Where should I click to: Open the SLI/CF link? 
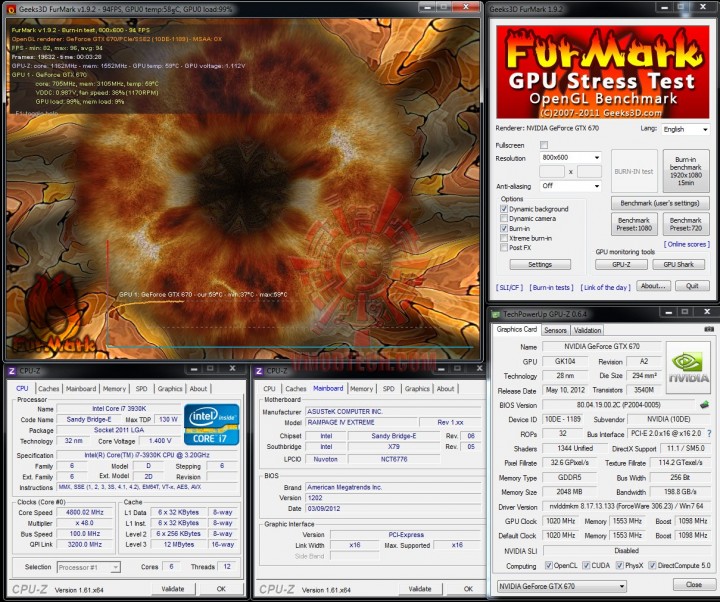509,287
